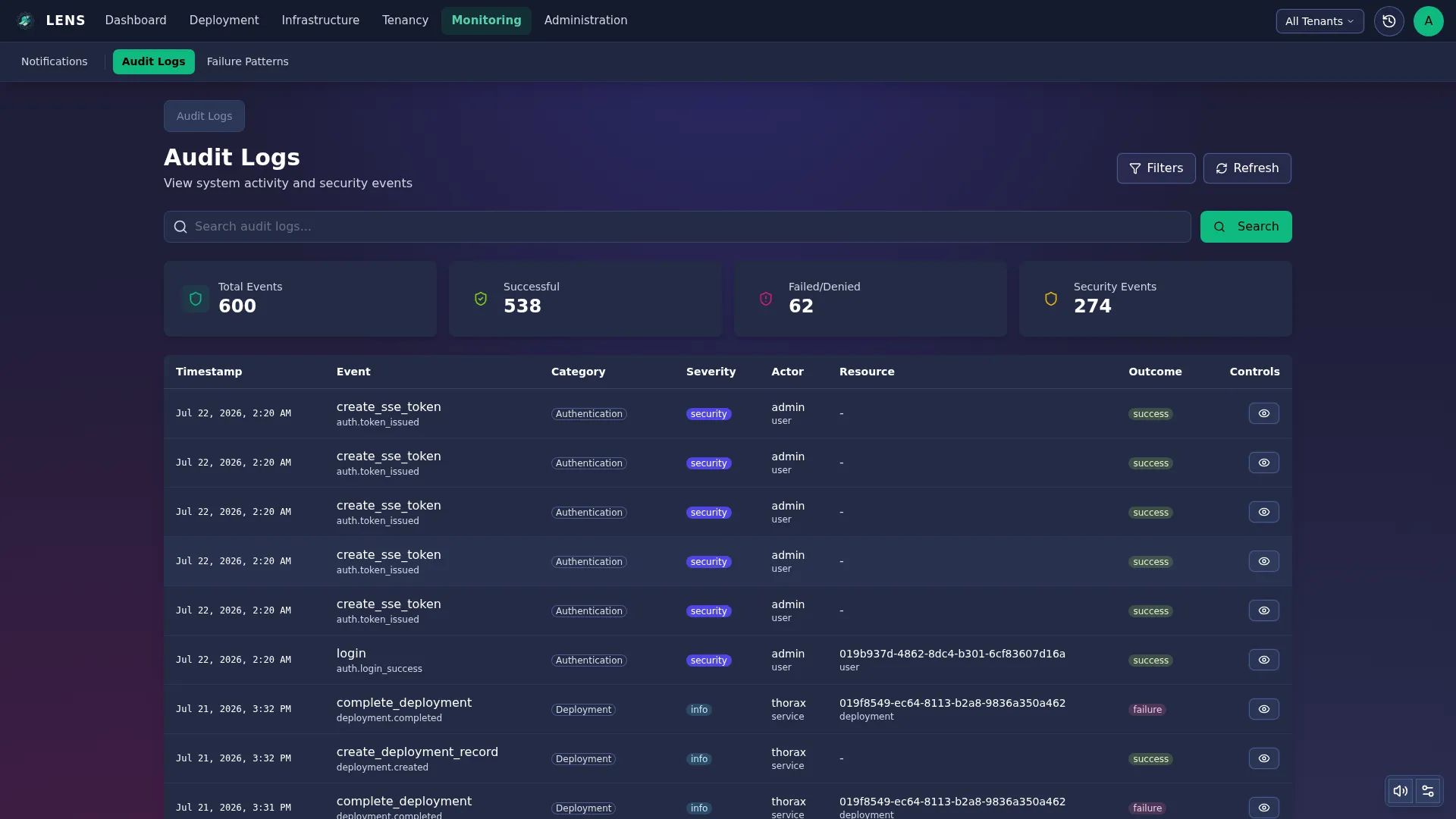The image size is (1456, 819).
Task: Open the All Tenants dropdown
Action: coord(1319,21)
